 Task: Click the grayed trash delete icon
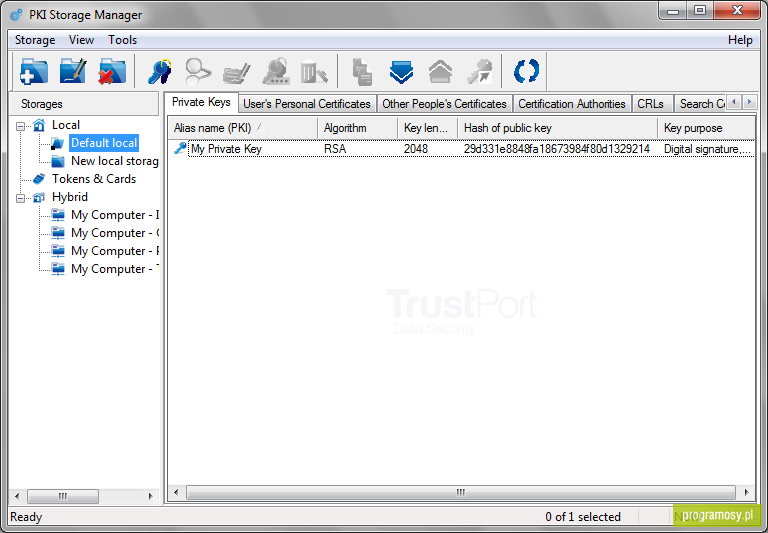pyautogui.click(x=314, y=72)
